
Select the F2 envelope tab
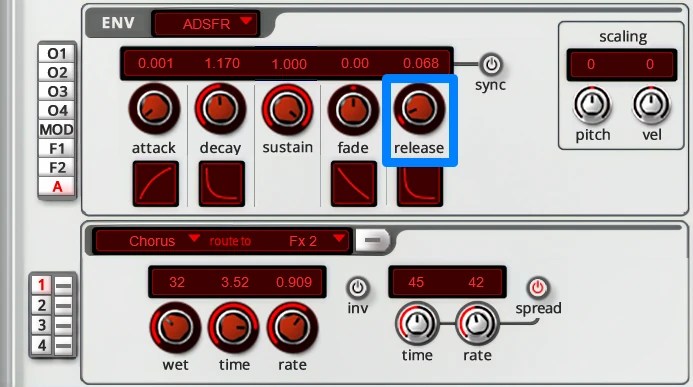[57, 168]
